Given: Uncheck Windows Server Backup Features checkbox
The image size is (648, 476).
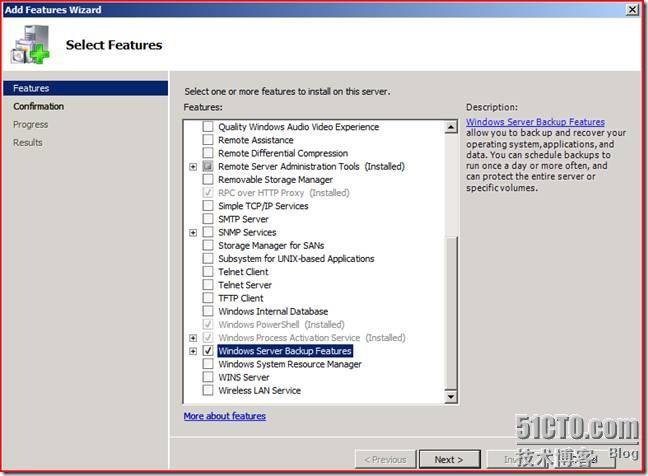Looking at the screenshot, I should (x=208, y=351).
